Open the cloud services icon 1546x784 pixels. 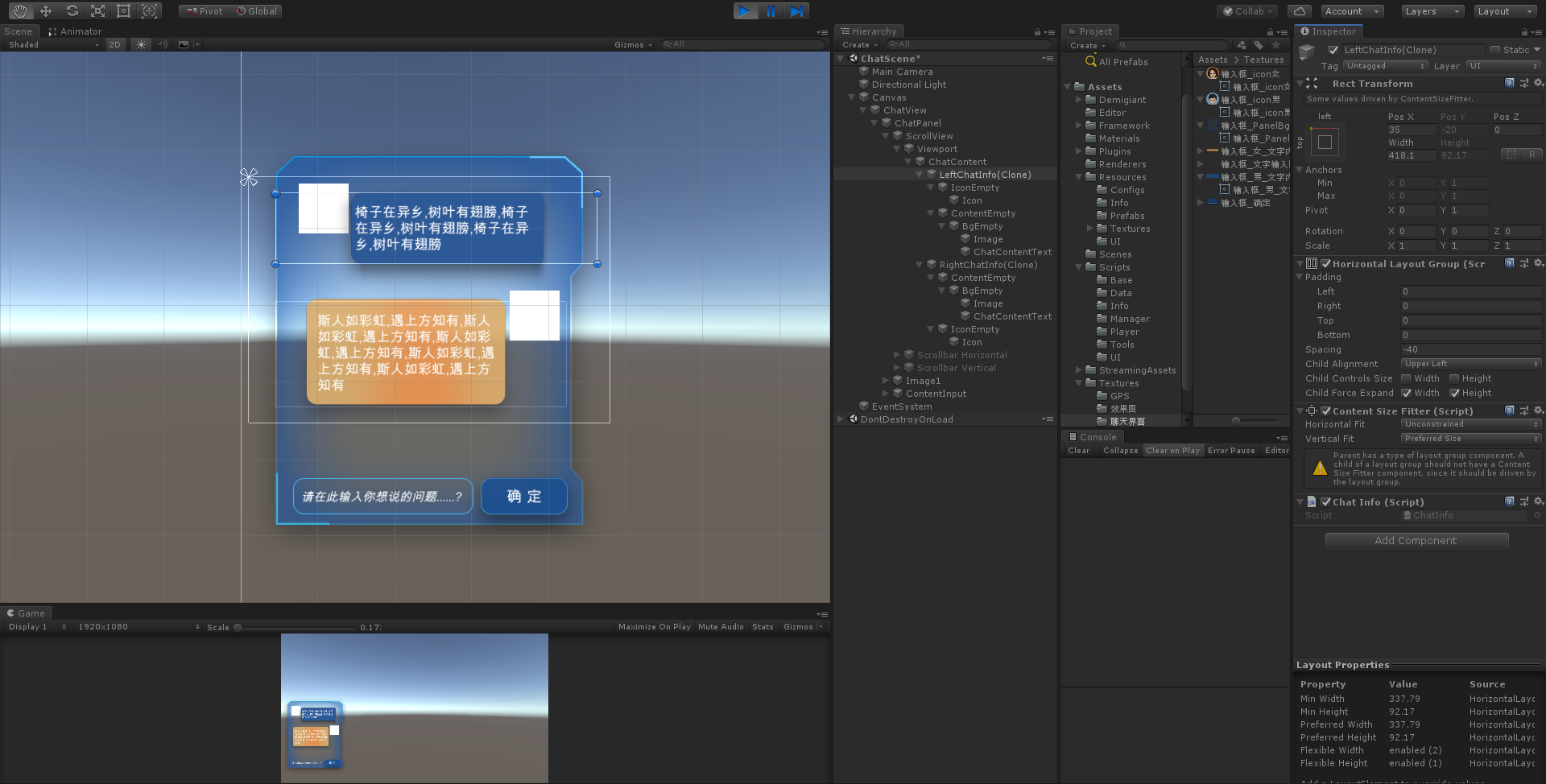point(1299,11)
